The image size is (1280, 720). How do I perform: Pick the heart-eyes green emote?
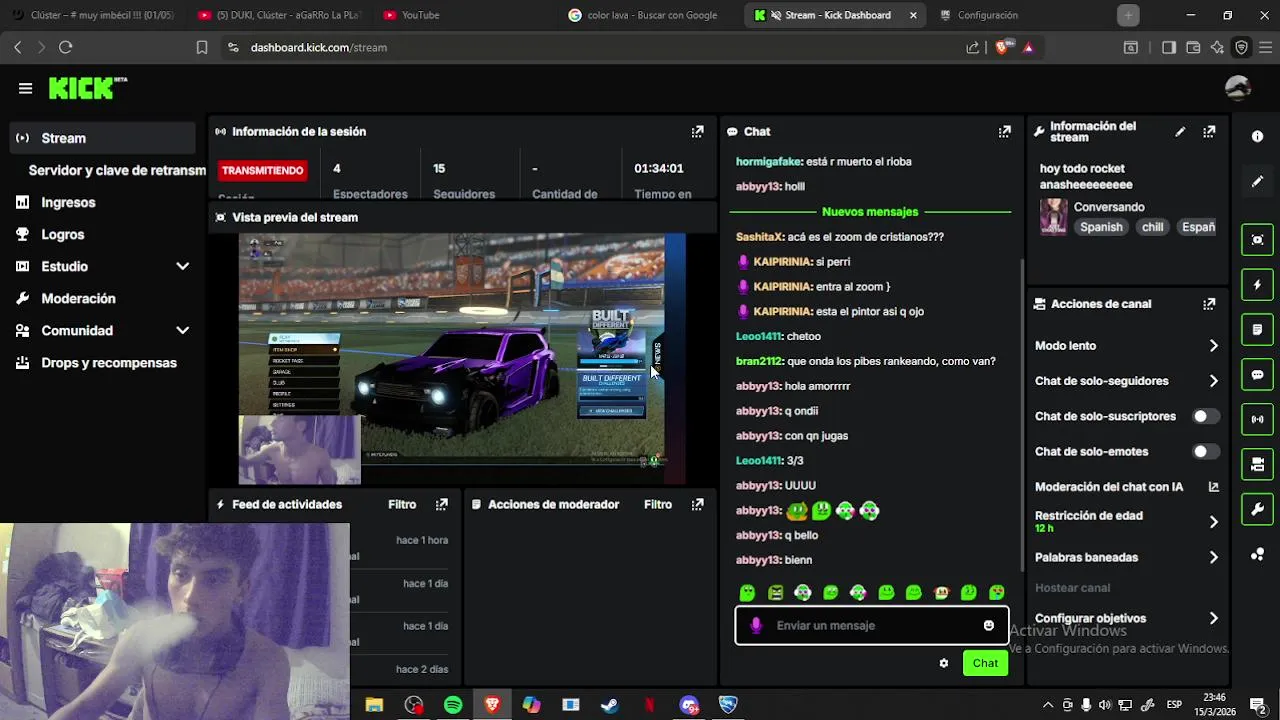[996, 593]
